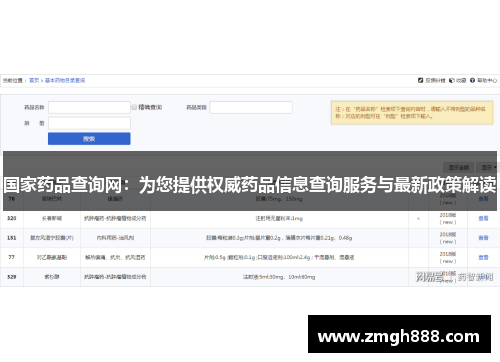Open 查看 link for row 151
The width and height of the screenshot is (500, 362).
click(x=483, y=238)
